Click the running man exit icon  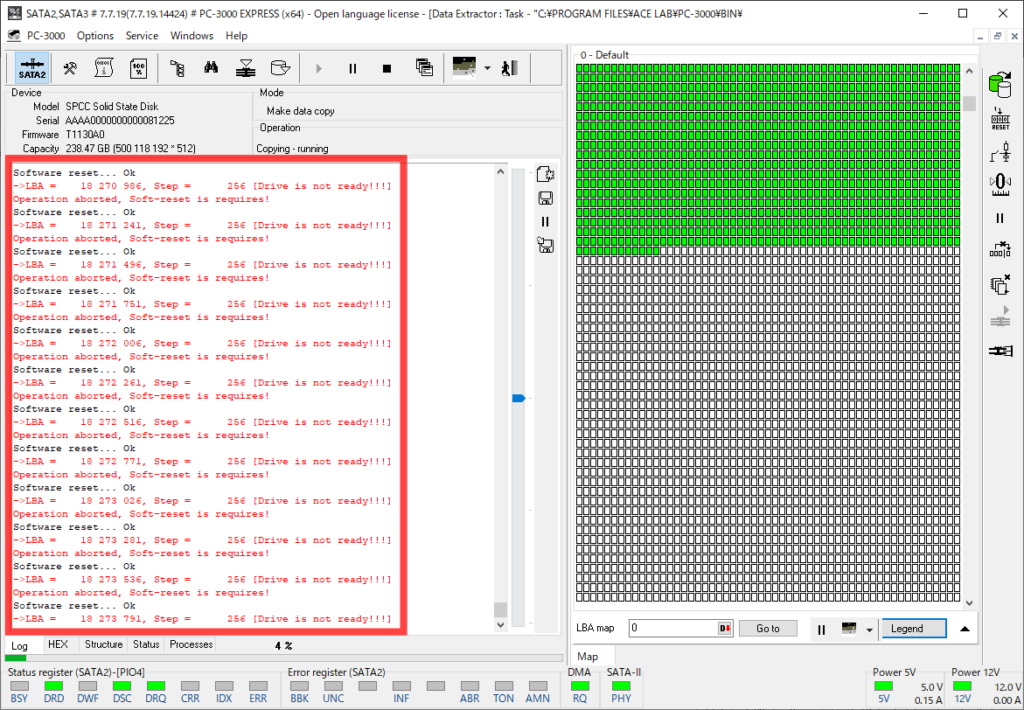click(x=509, y=68)
